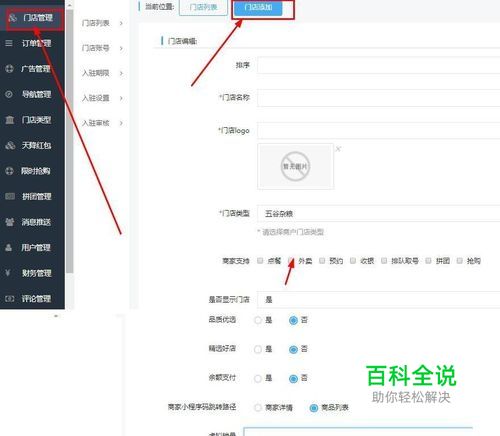The height and width of the screenshot is (436, 500).
Task: Select 否 for 品质优选
Action: [293, 320]
